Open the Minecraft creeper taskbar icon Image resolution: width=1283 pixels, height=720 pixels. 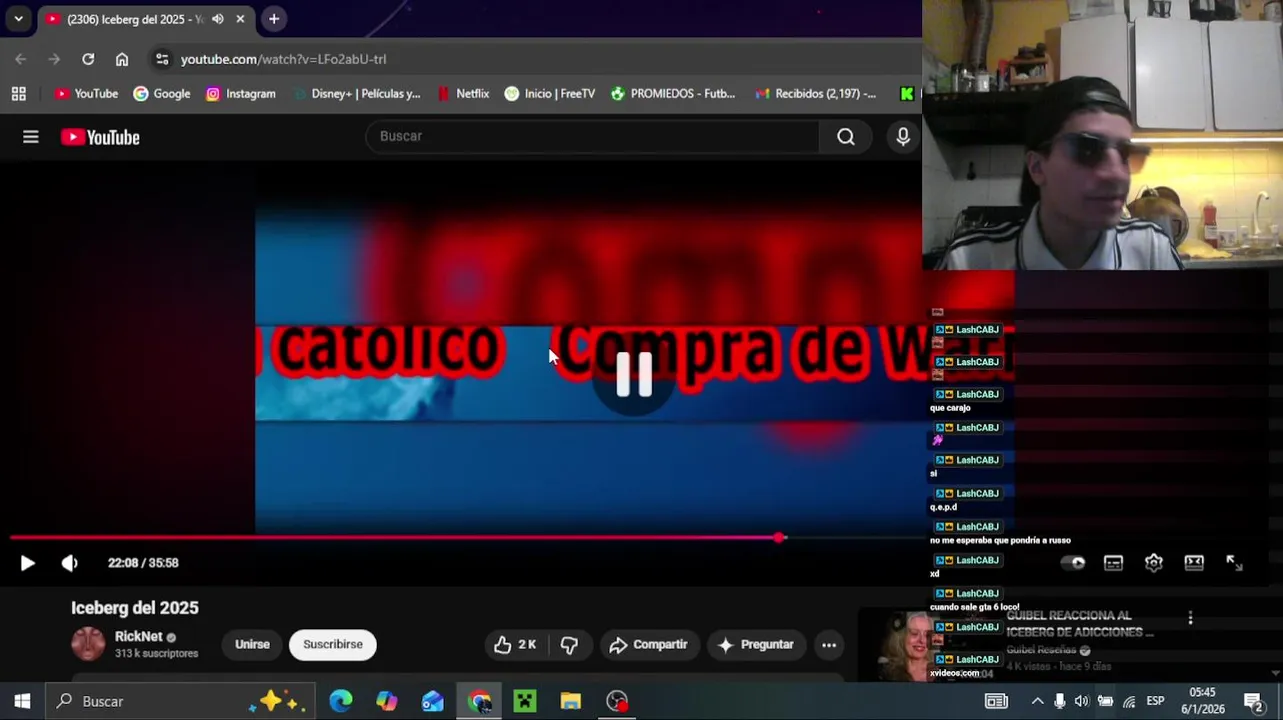[525, 701]
